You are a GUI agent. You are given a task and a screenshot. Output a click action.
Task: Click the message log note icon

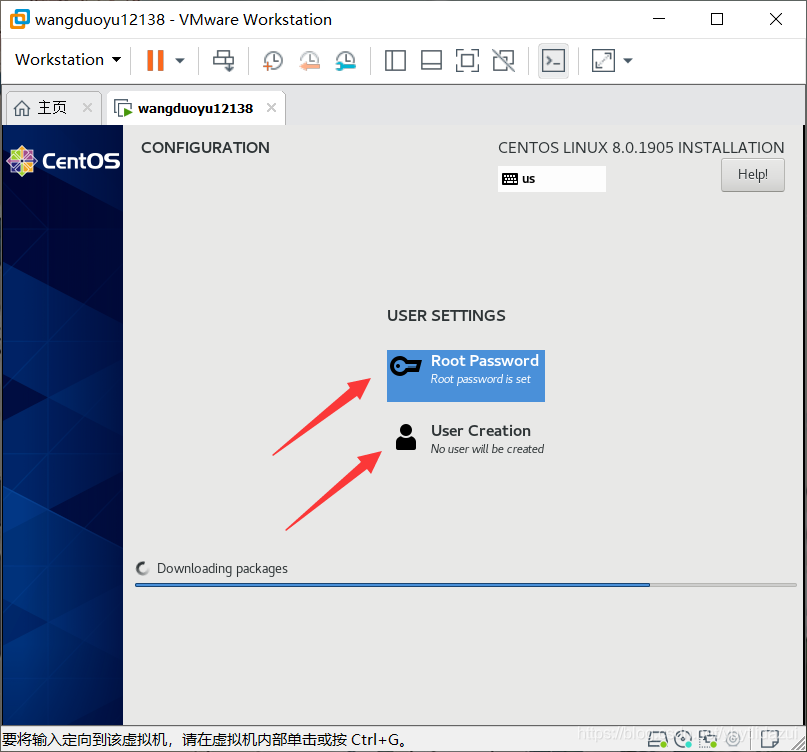(x=770, y=740)
